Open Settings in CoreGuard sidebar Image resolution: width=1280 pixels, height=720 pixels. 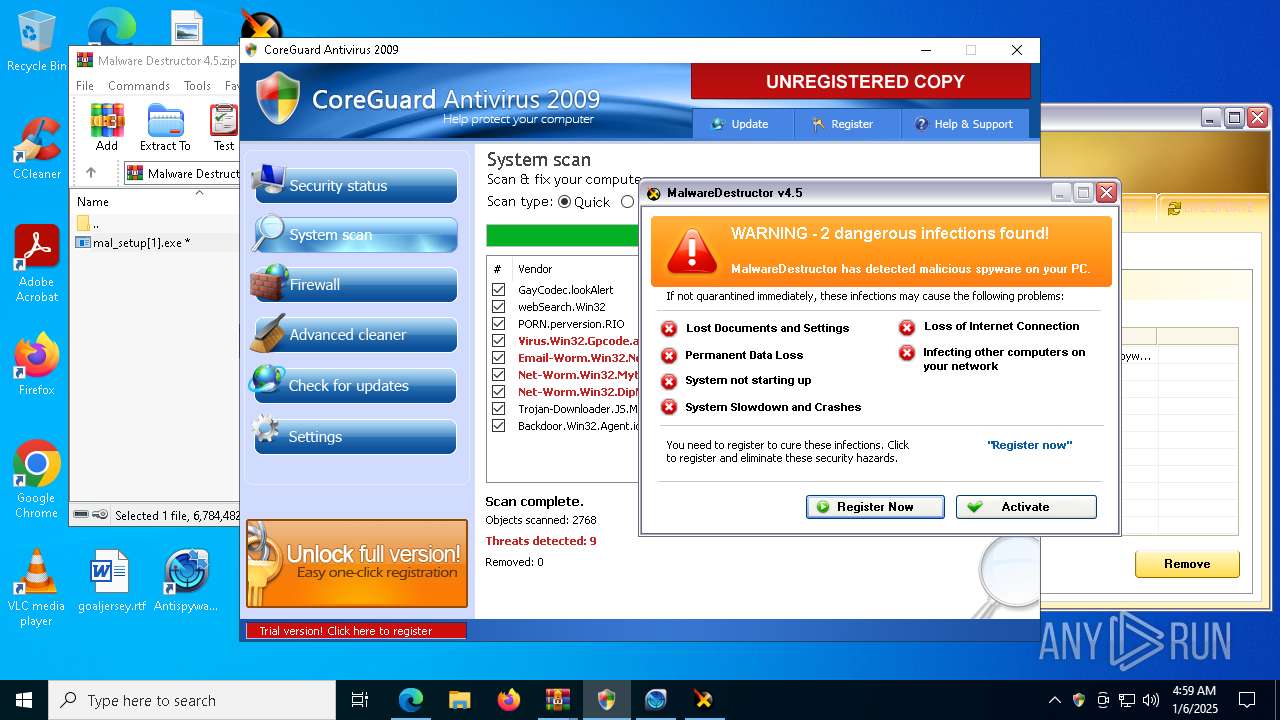coord(357,437)
